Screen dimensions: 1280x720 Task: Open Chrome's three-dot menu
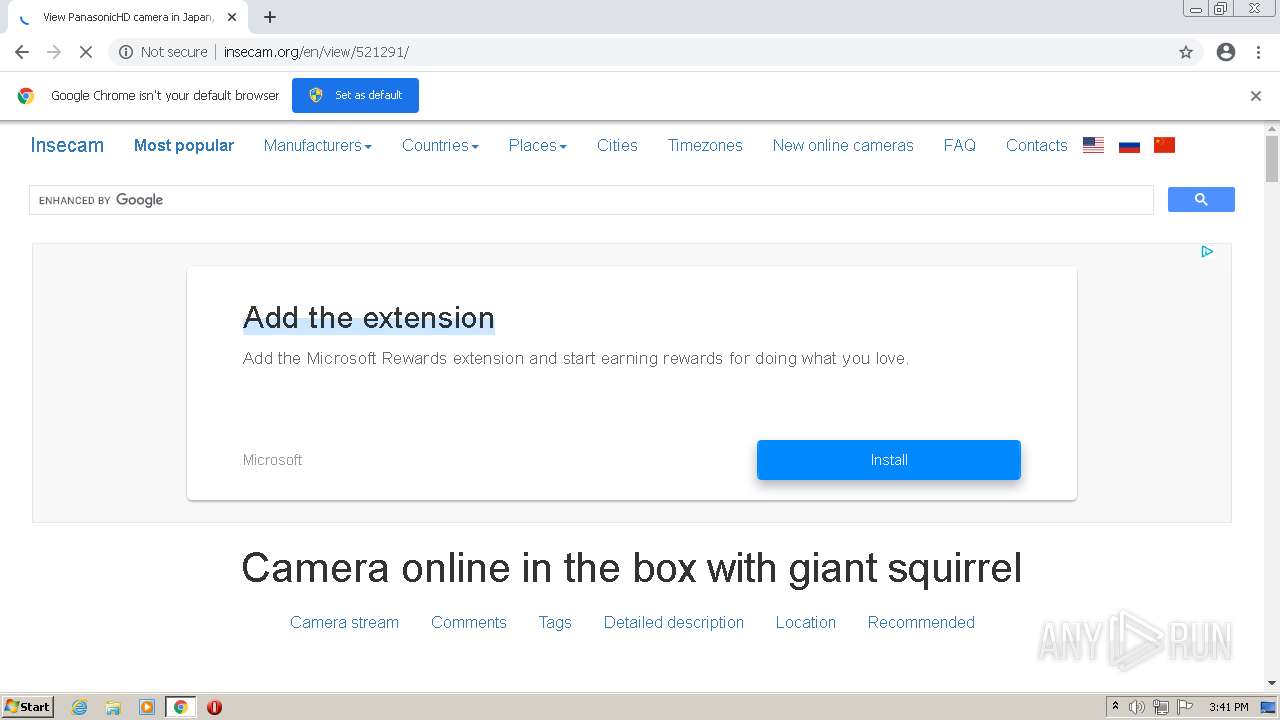[1258, 52]
